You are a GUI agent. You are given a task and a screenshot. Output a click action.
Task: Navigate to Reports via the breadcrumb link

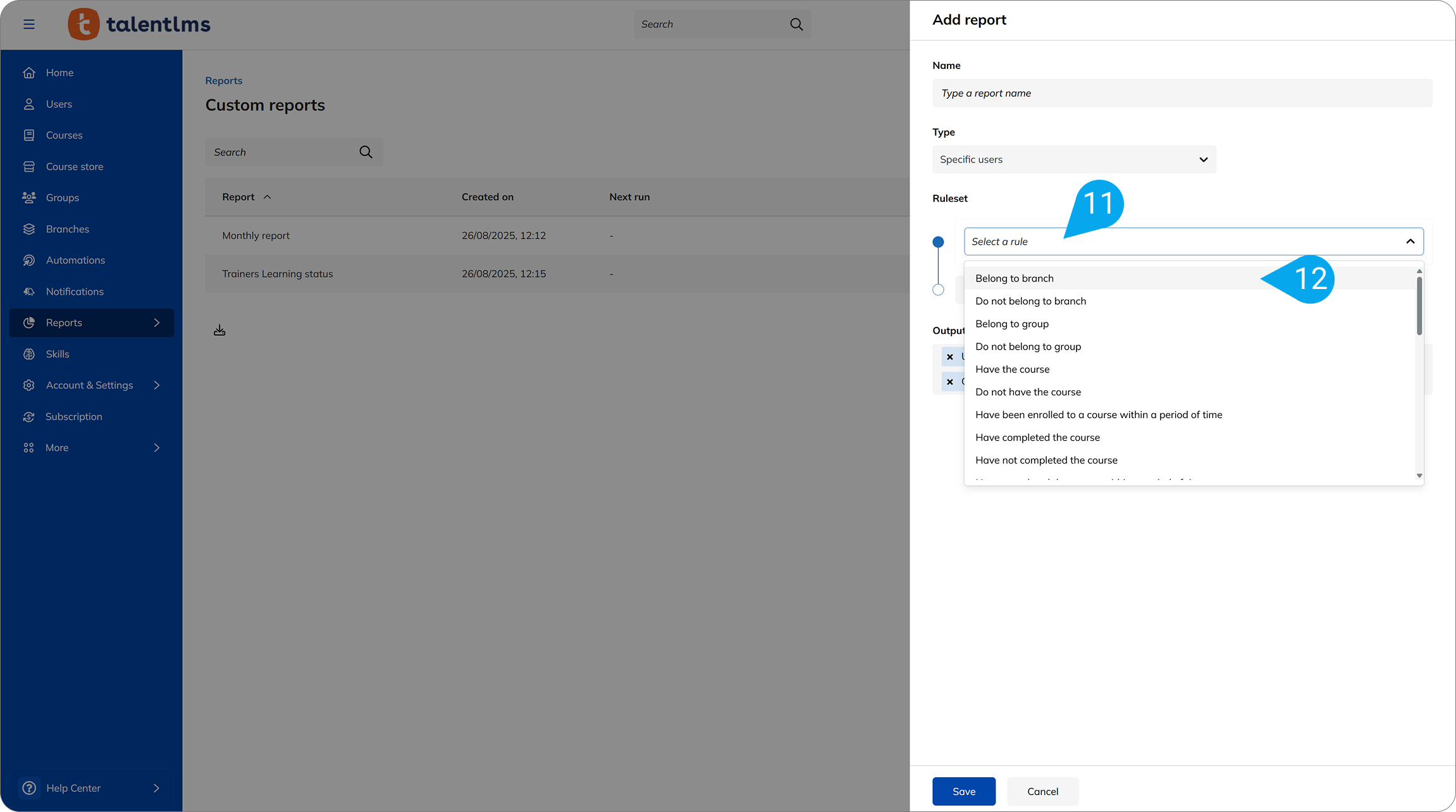pos(223,80)
